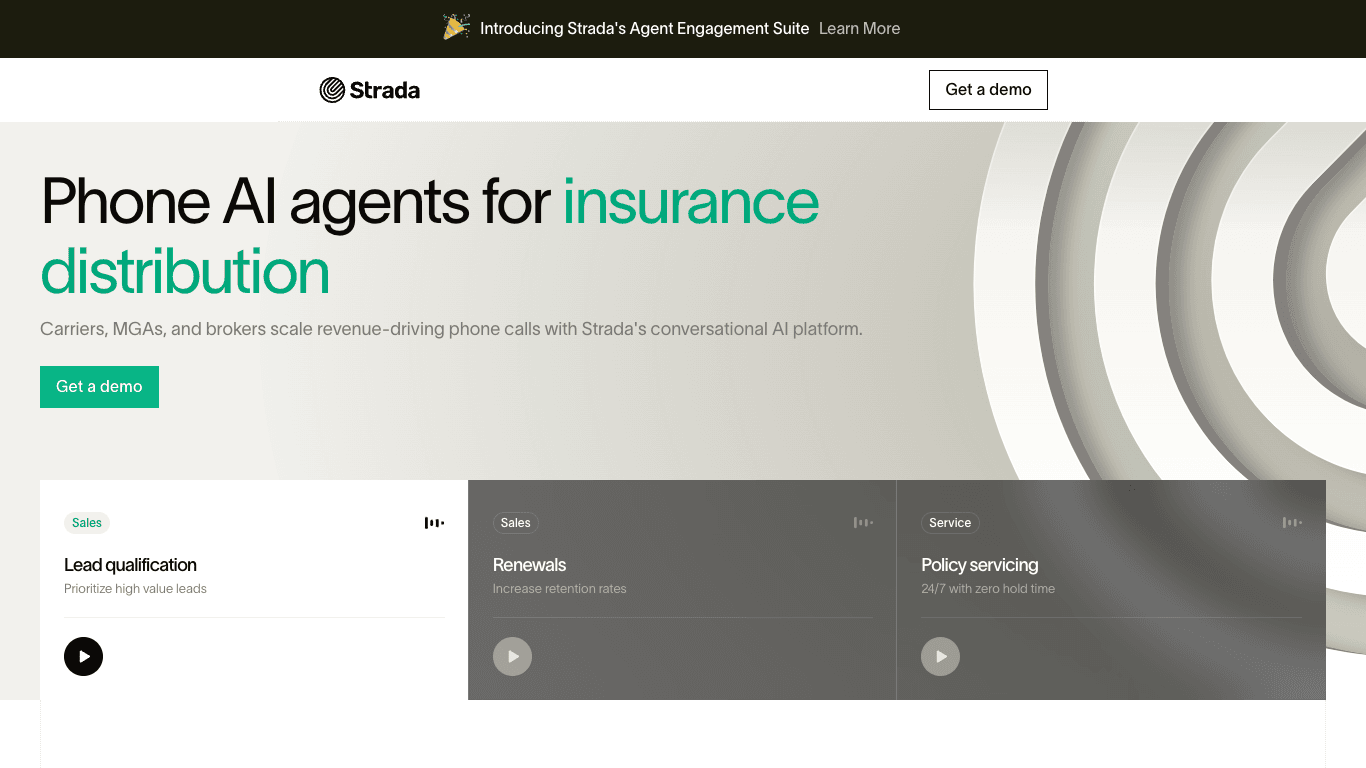Click the 'Prioritize high value leads' text
This screenshot has height=768, width=1366.
click(135, 589)
